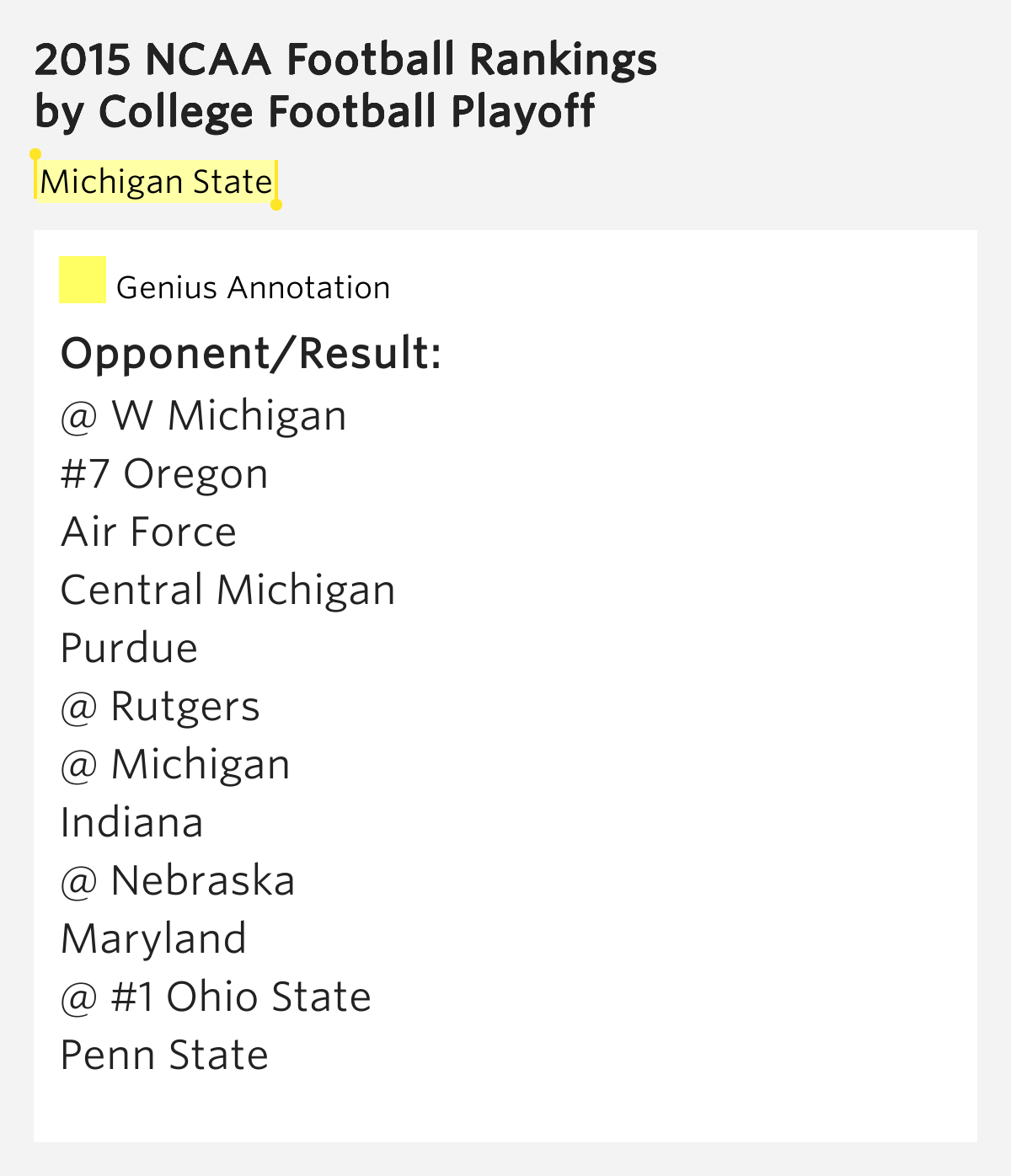The height and width of the screenshot is (1176, 1011).
Task: Click the by College Football Playoff subtitle
Action: [315, 112]
